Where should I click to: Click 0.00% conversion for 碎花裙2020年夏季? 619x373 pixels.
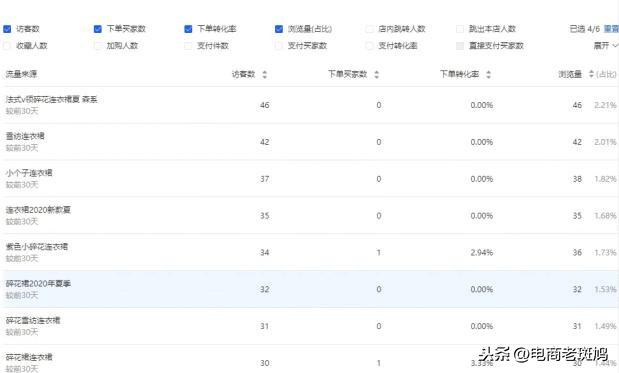click(x=482, y=289)
